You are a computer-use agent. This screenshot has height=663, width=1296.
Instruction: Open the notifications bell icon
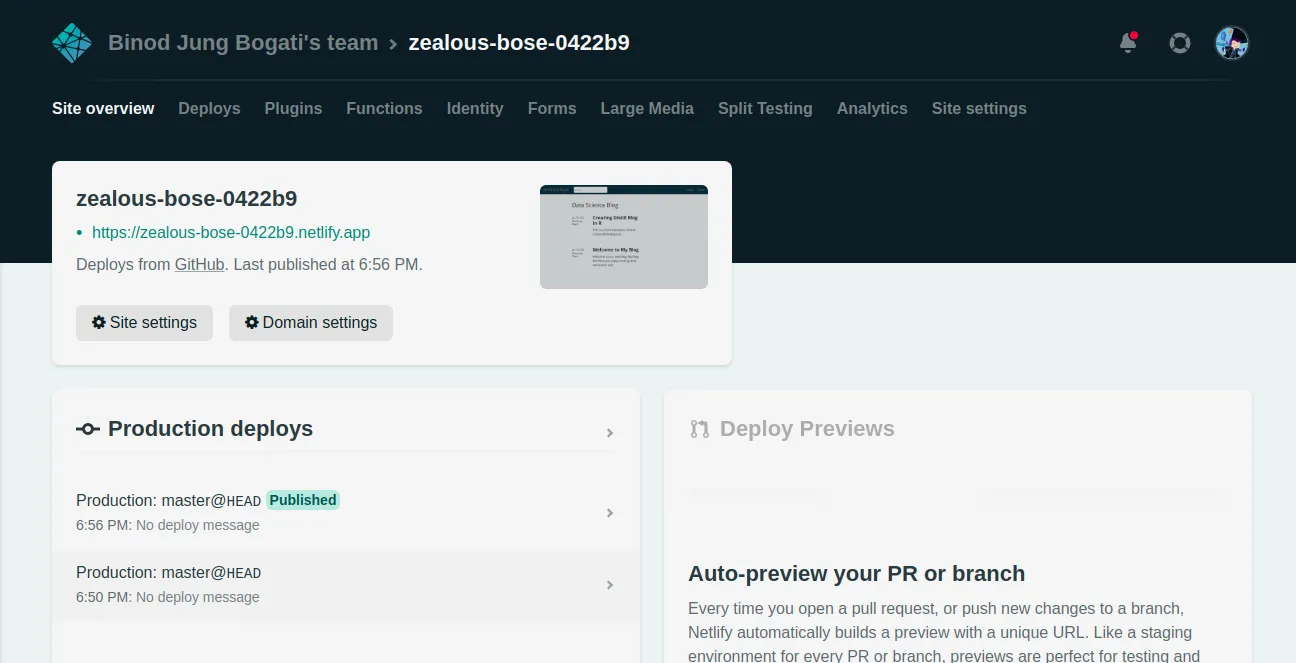click(x=1128, y=43)
